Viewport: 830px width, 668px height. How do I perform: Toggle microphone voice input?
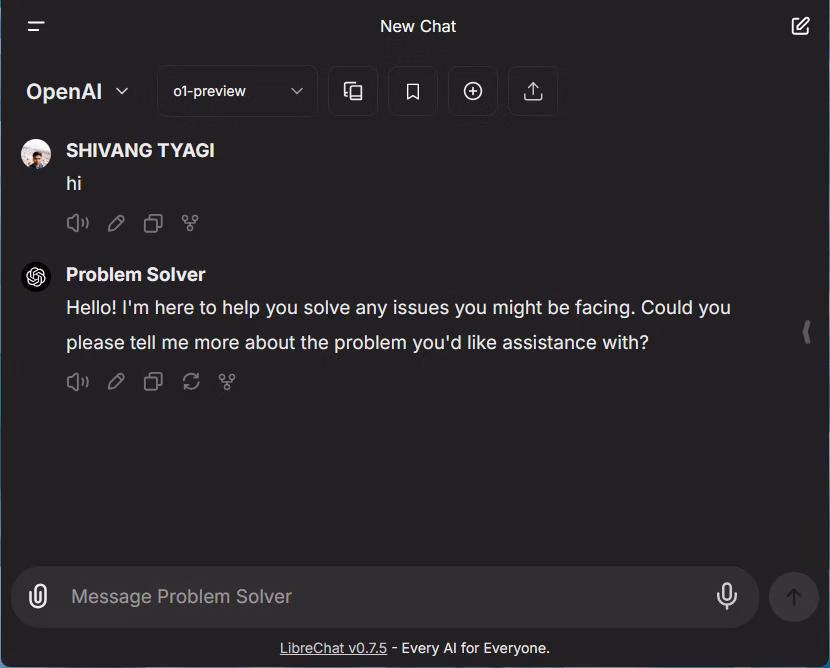click(x=726, y=596)
